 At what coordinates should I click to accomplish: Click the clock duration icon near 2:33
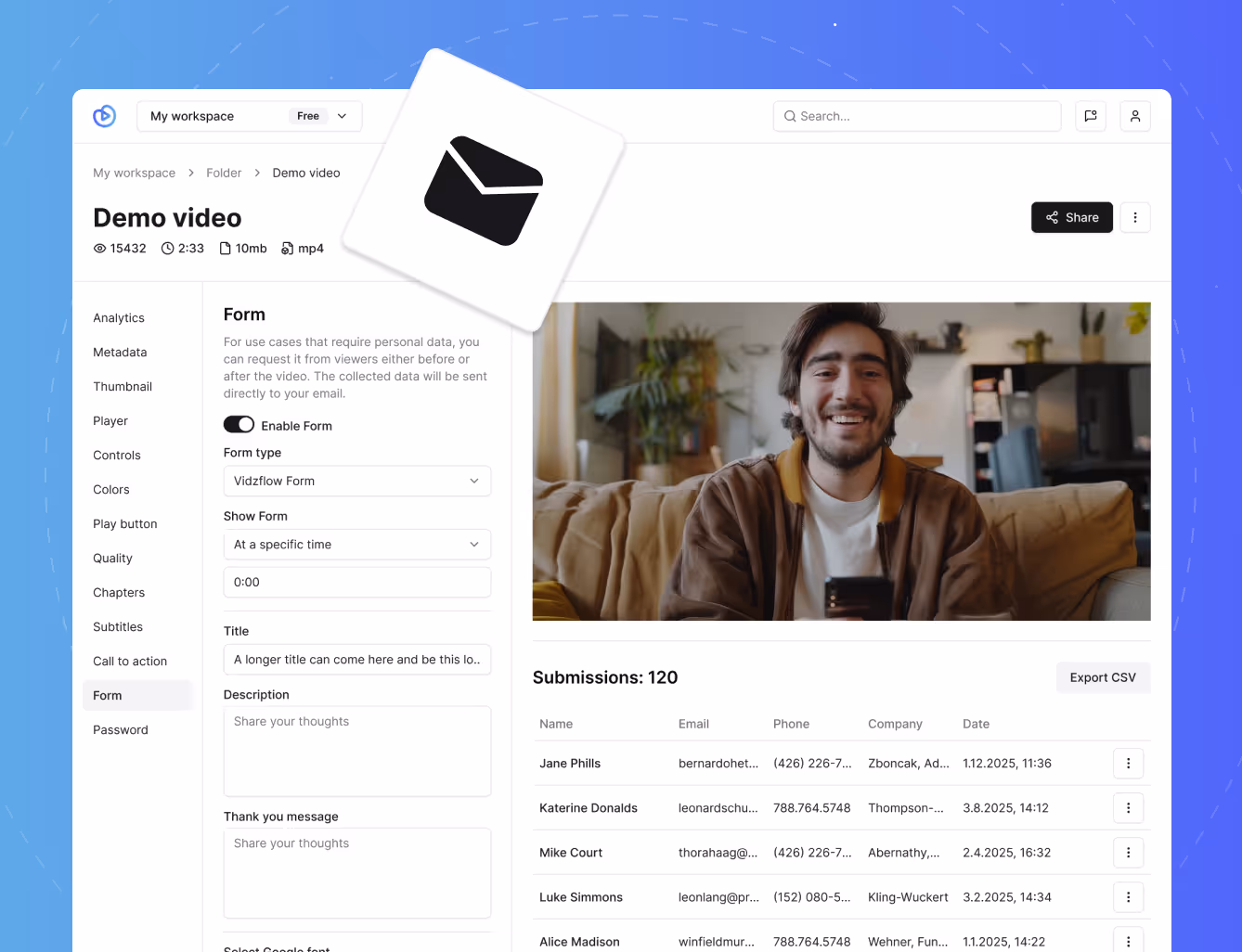click(168, 249)
